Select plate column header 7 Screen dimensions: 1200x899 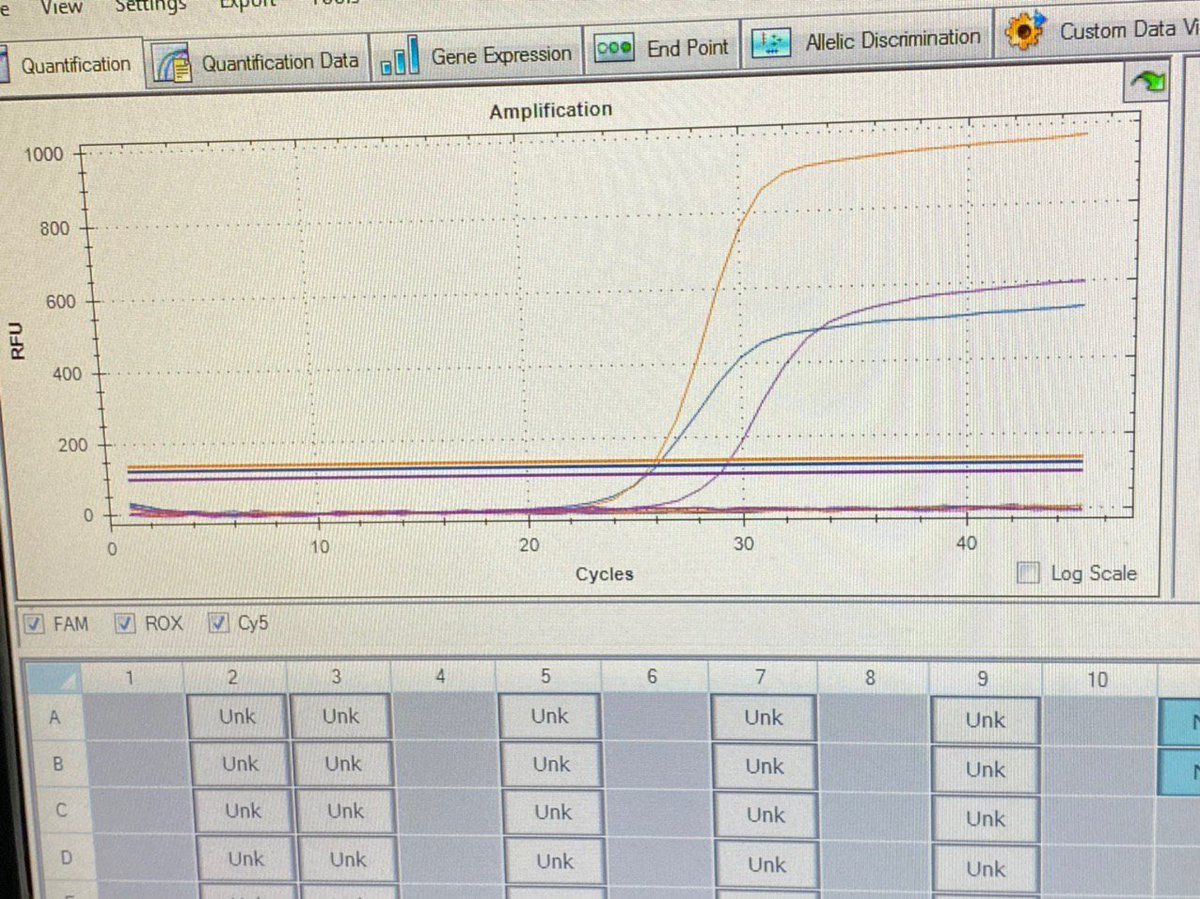(x=761, y=677)
